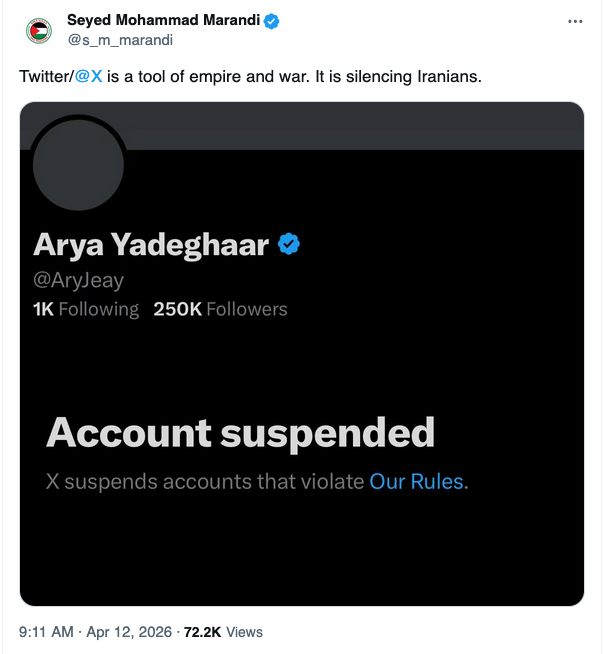Image resolution: width=603 pixels, height=654 pixels.
Task: Click the 9:11 AM timestamp
Action: [x=46, y=632]
